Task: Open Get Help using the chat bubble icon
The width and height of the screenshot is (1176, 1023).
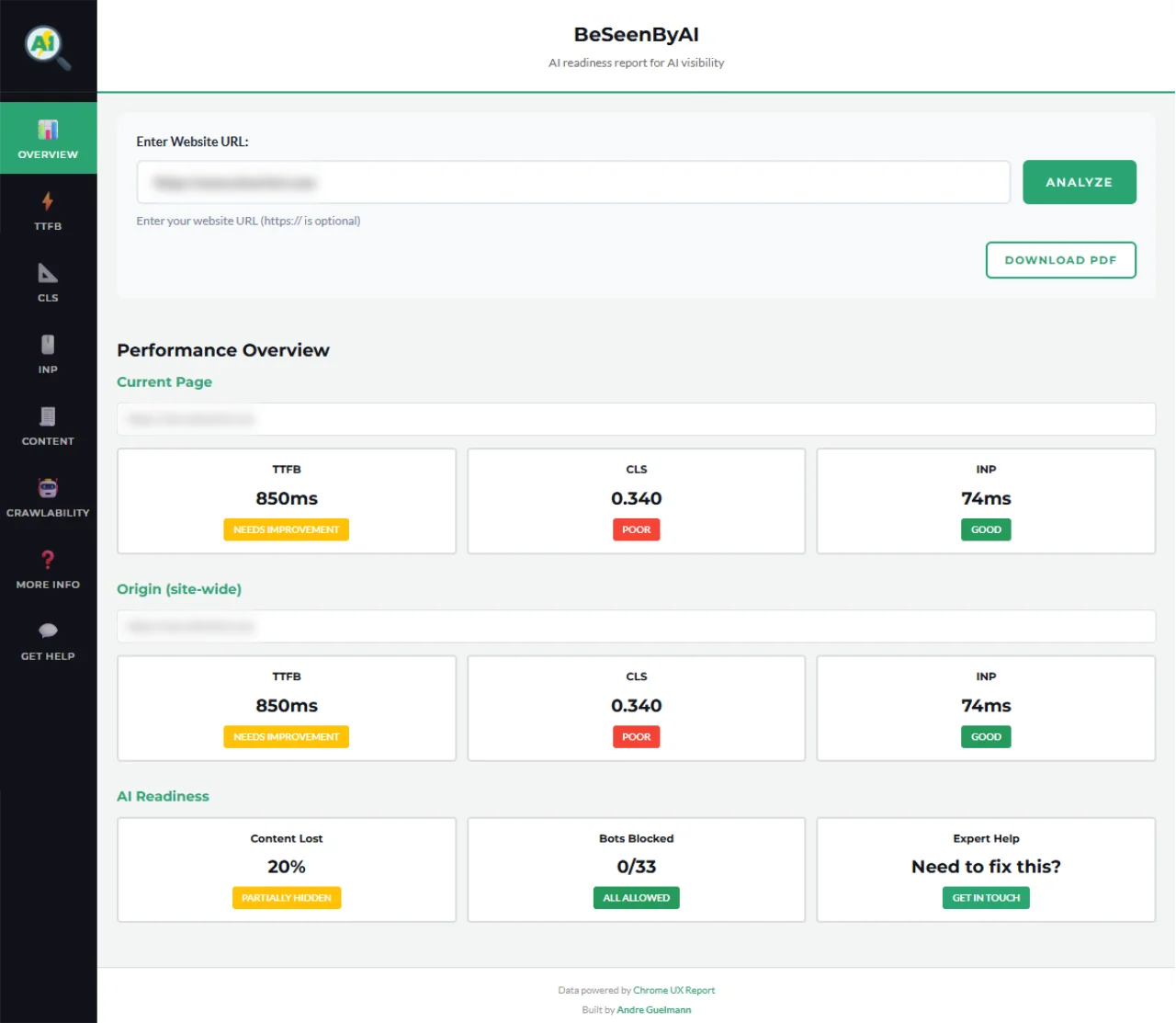Action: 48,639
